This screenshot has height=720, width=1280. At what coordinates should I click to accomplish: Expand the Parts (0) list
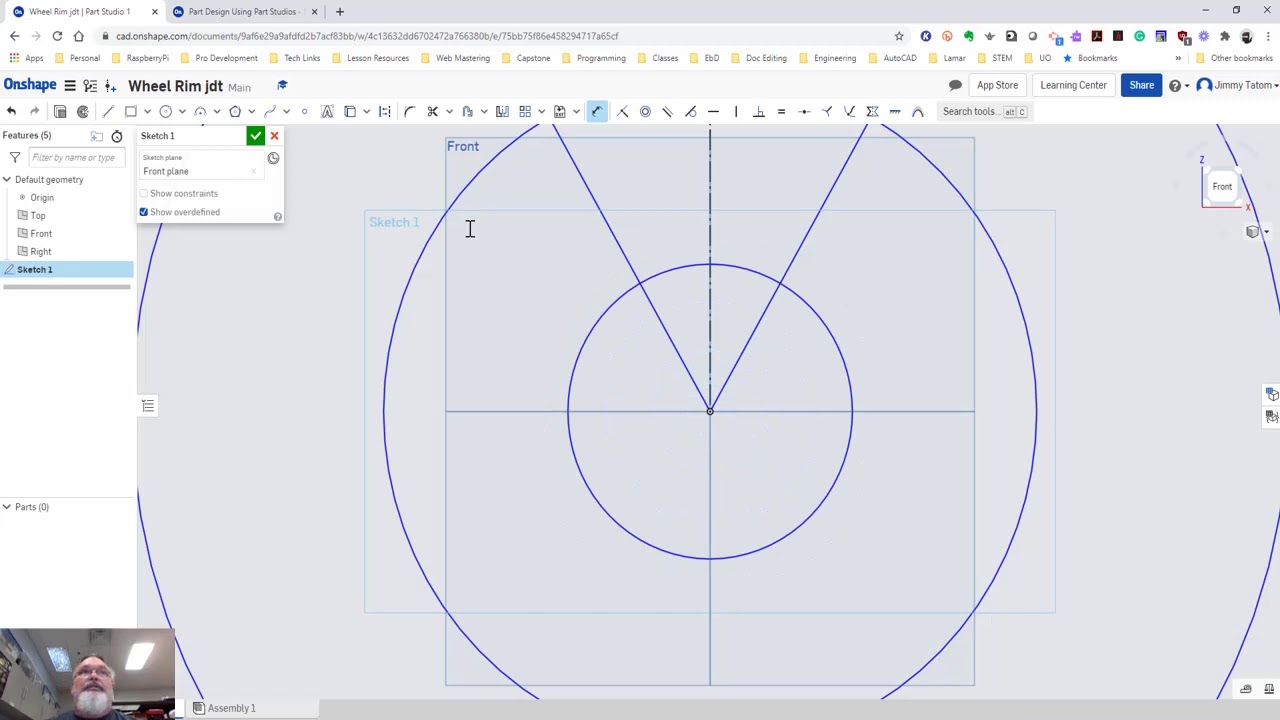pyautogui.click(x=7, y=507)
